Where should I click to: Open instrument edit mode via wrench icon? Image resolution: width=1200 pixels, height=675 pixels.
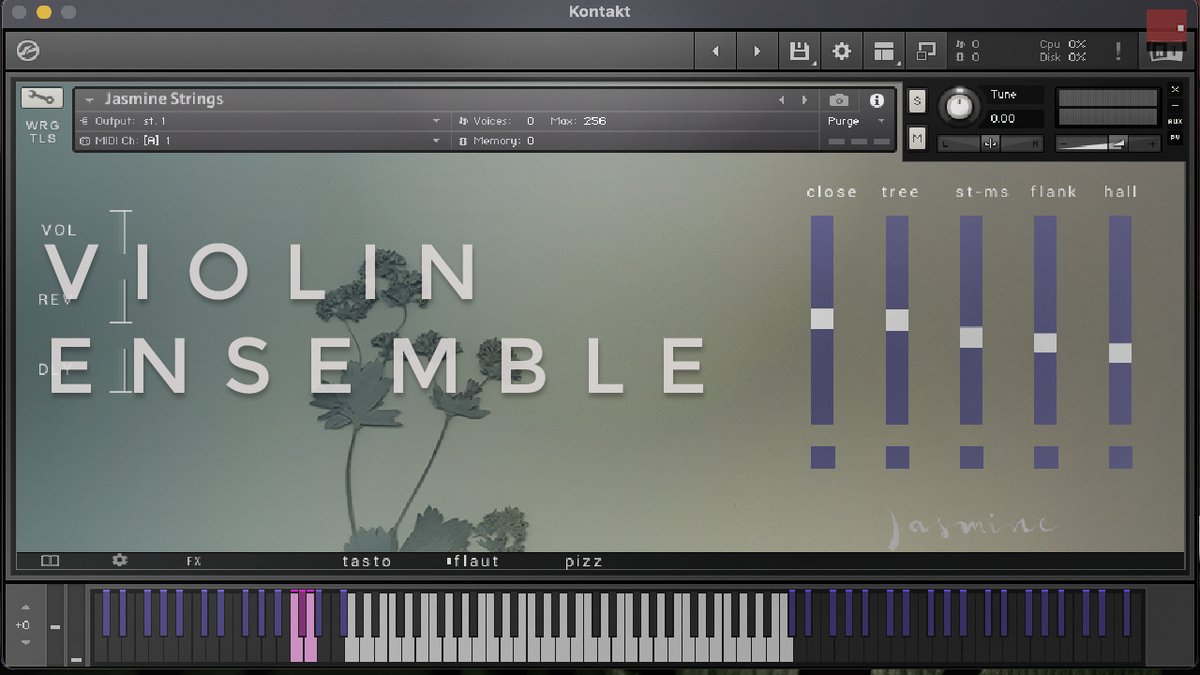(41, 97)
